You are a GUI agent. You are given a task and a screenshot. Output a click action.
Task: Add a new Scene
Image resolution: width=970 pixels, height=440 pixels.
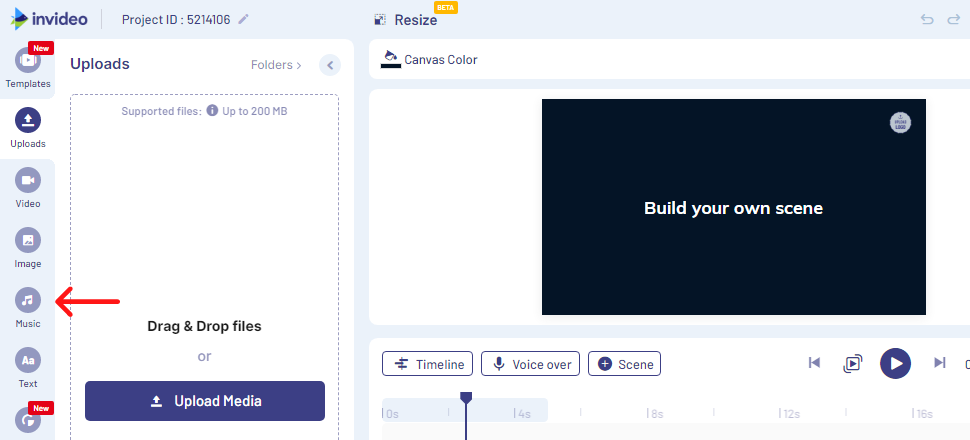(624, 364)
